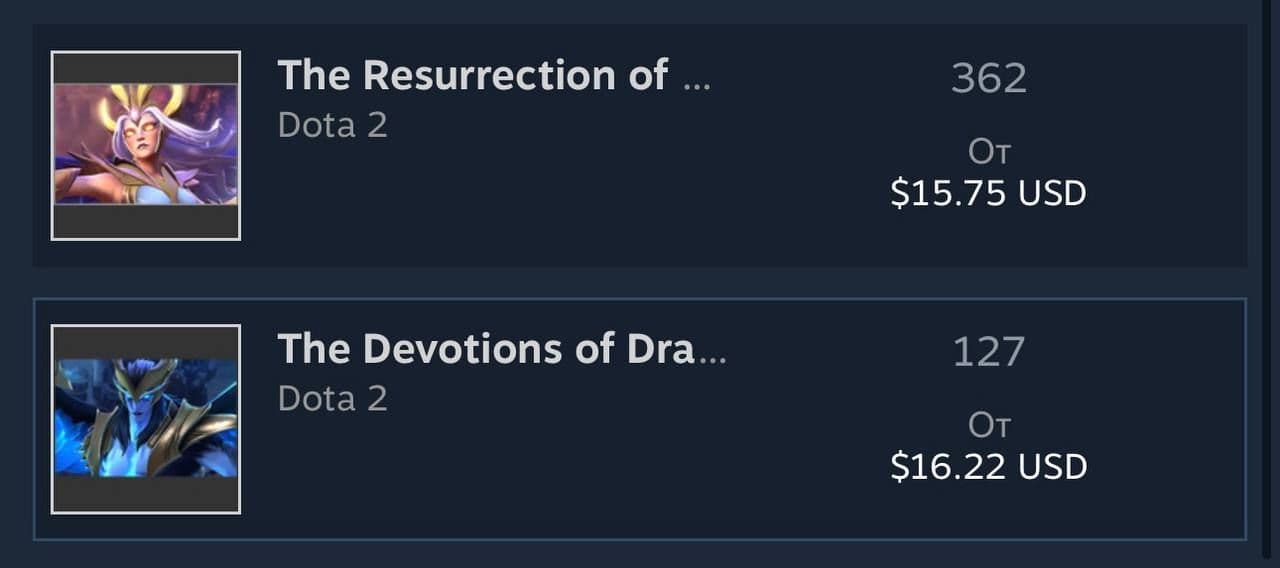Open the Resurrection item thumbnail image
Image resolution: width=1280 pixels, height=568 pixels.
pos(146,145)
